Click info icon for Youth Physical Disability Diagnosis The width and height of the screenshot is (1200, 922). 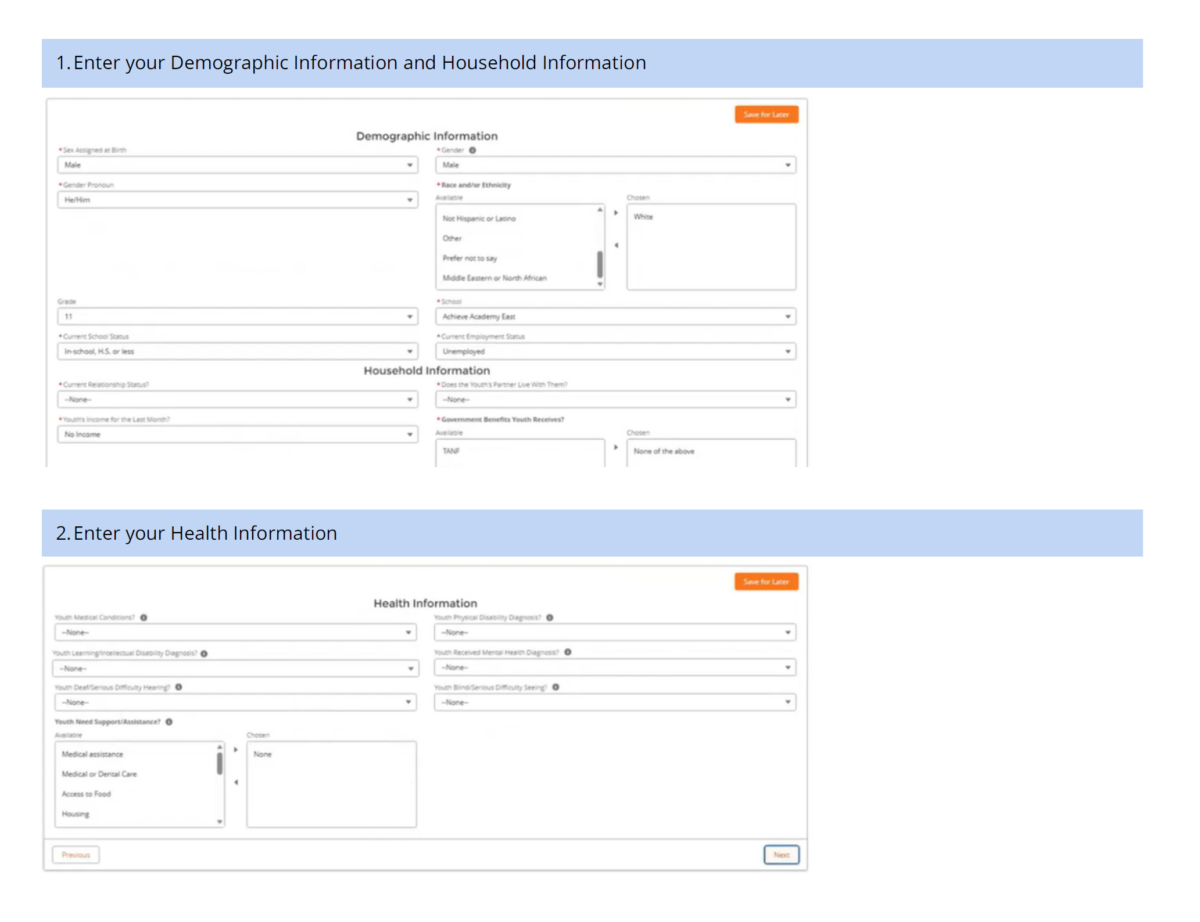pos(550,618)
